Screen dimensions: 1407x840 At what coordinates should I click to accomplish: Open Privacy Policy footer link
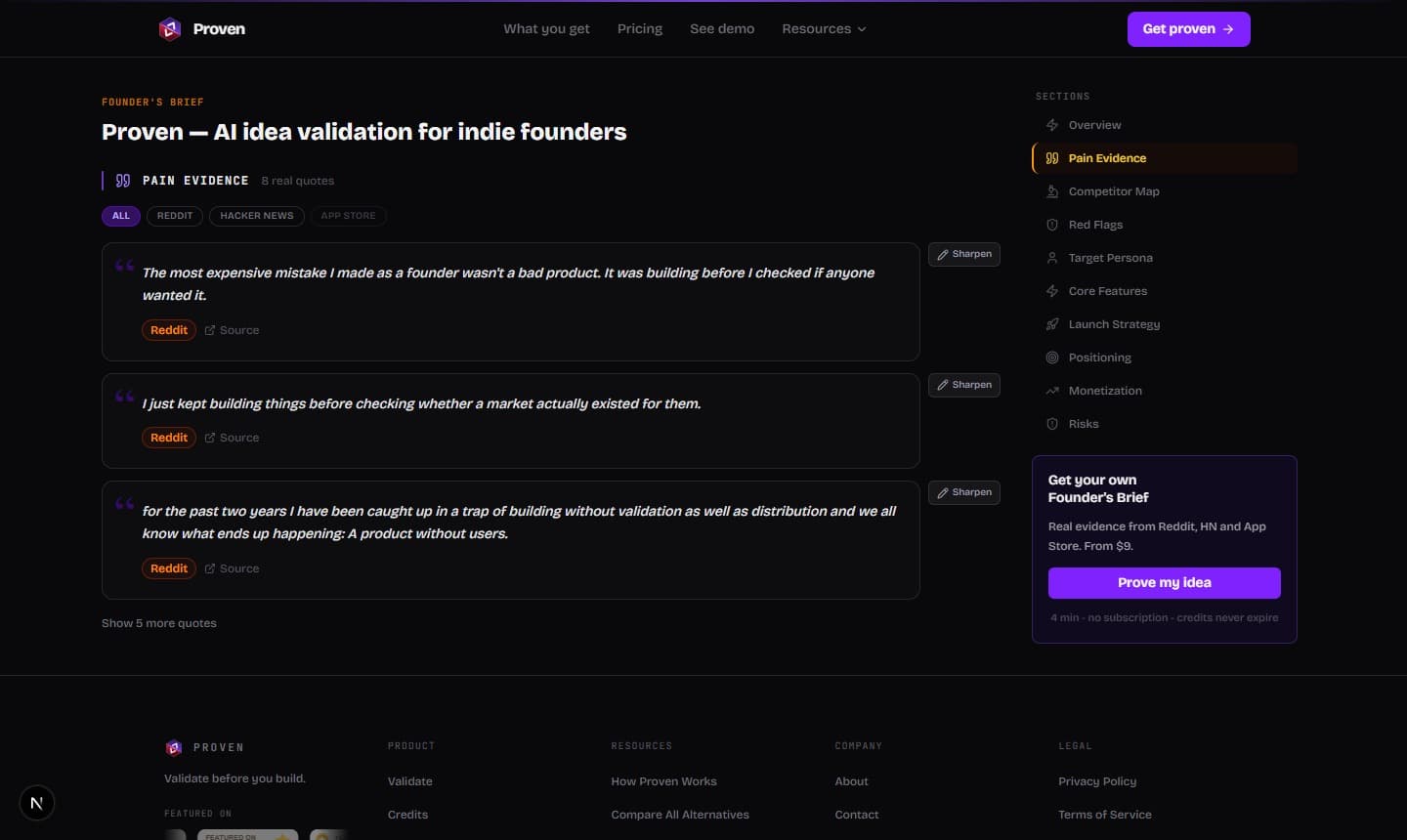click(x=1097, y=781)
